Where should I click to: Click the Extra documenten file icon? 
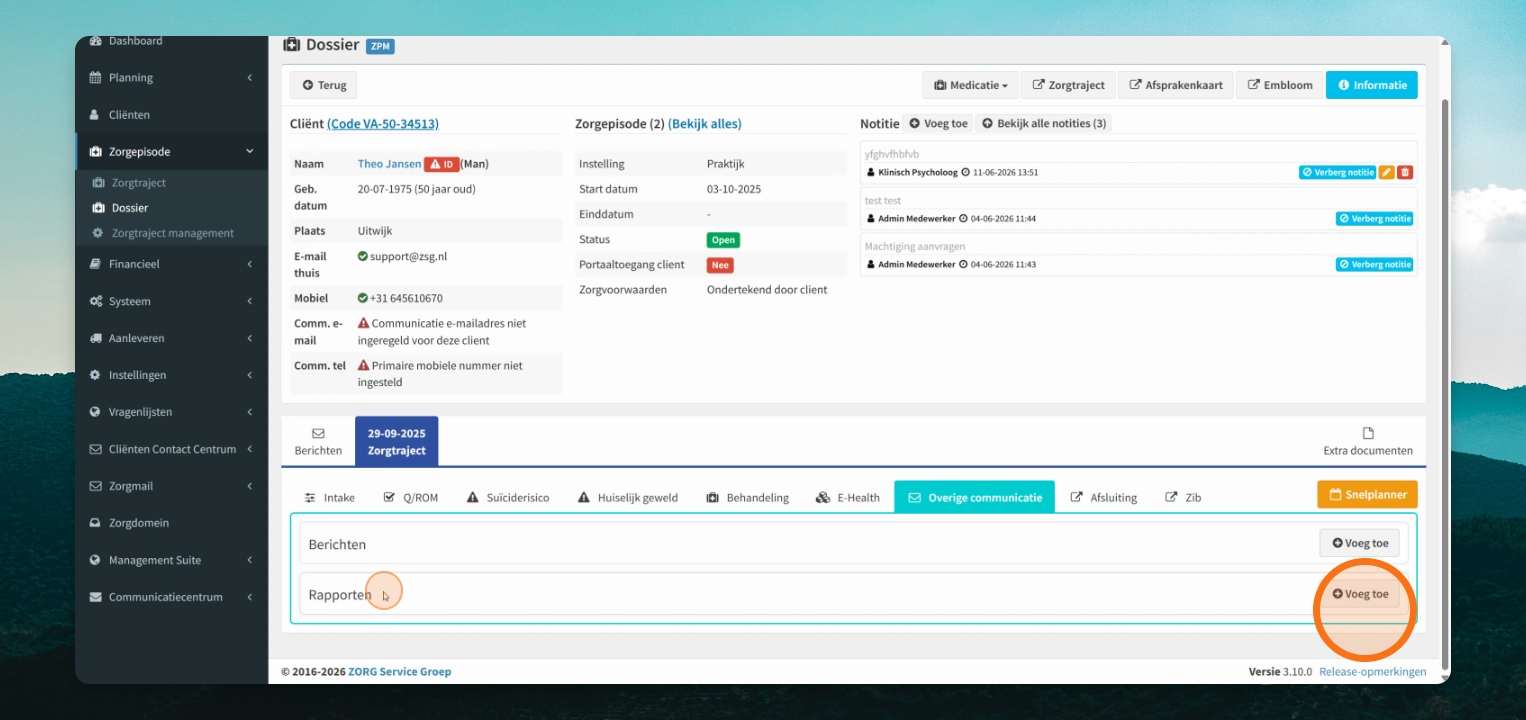[1368, 433]
